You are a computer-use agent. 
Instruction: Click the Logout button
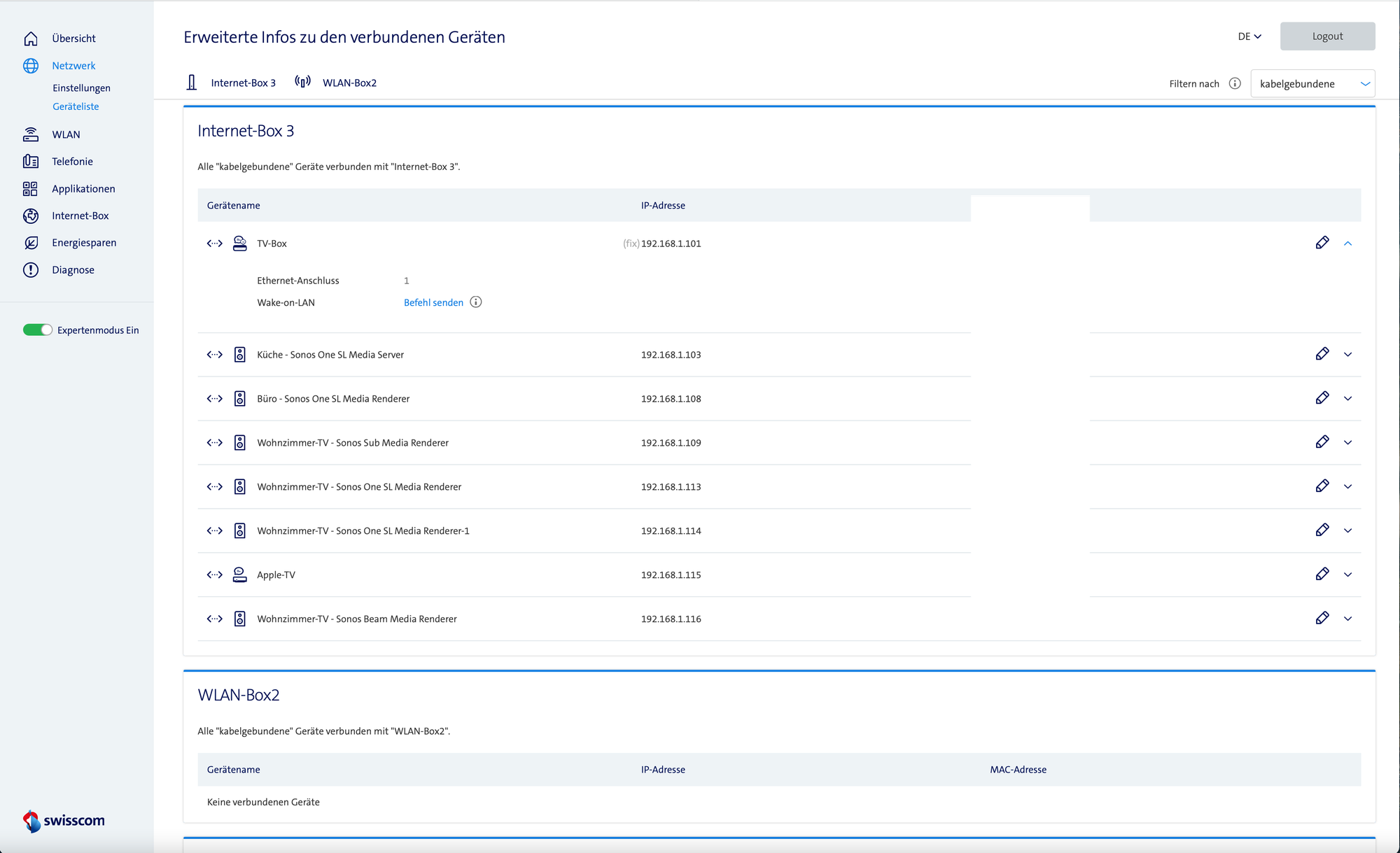click(1327, 36)
